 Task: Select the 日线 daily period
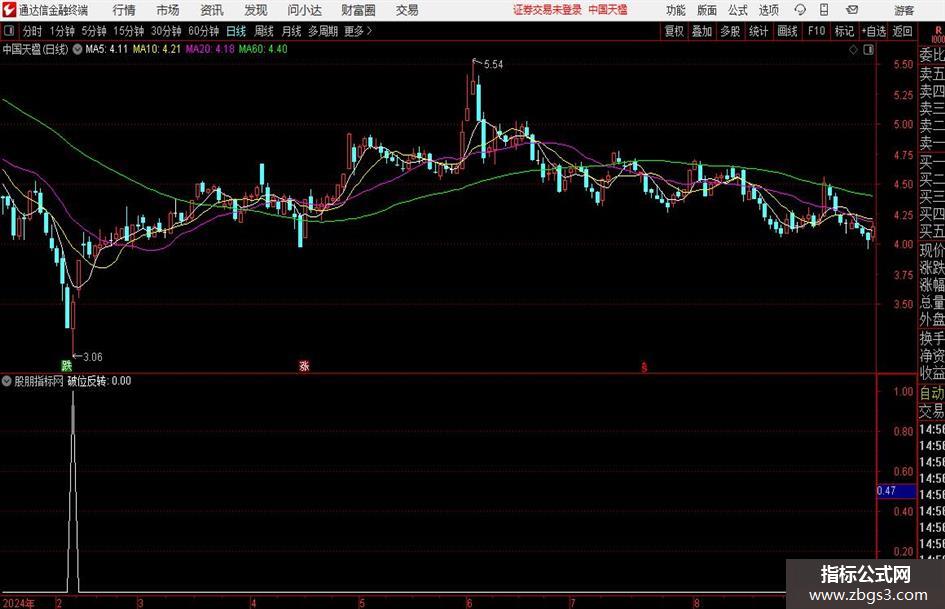point(236,31)
